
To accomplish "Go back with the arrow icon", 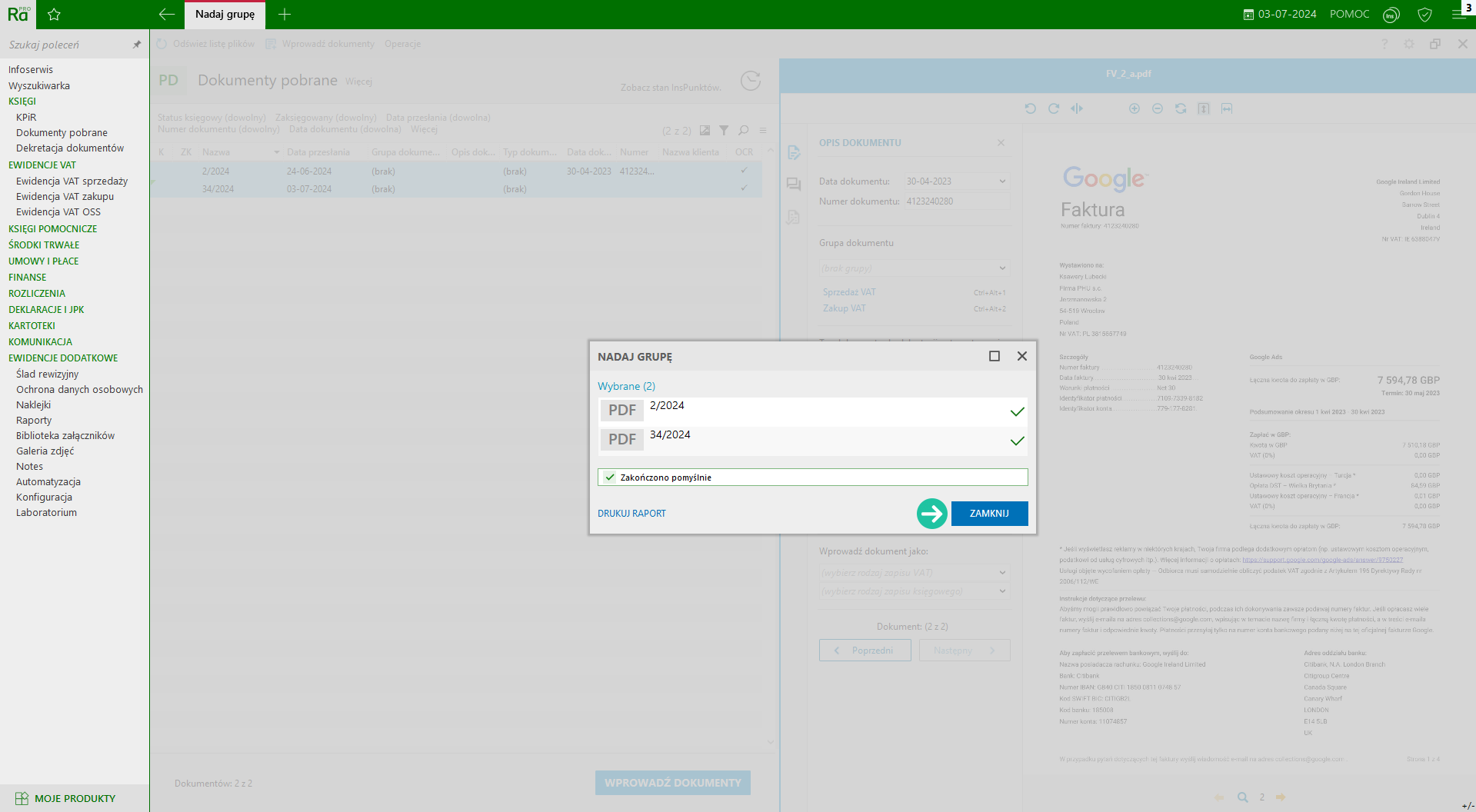I will (166, 14).
